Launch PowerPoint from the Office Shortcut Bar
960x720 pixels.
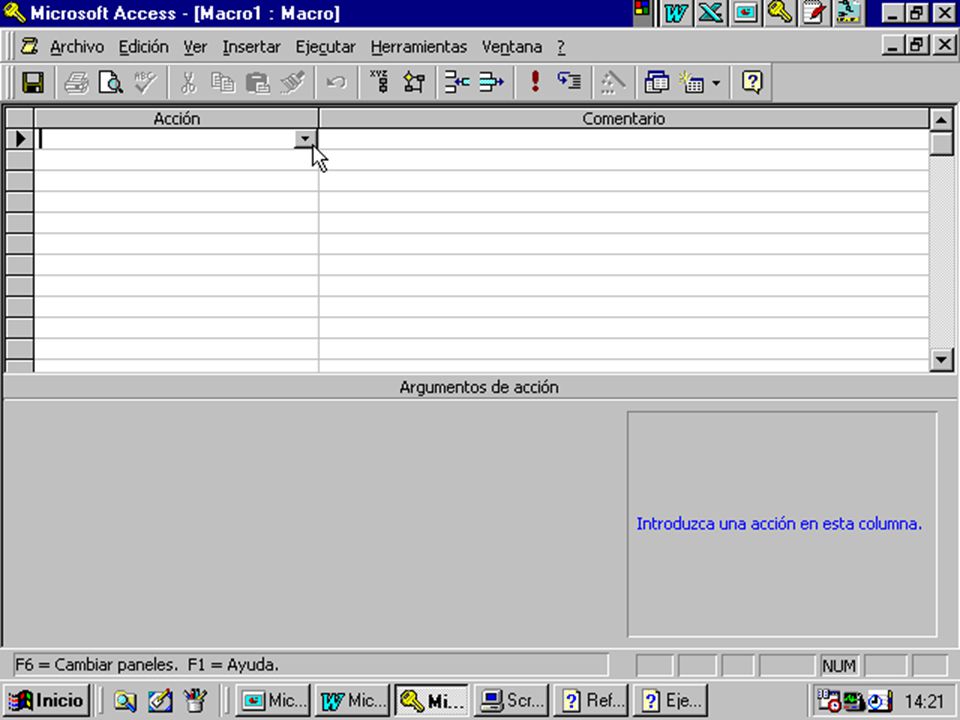745,13
